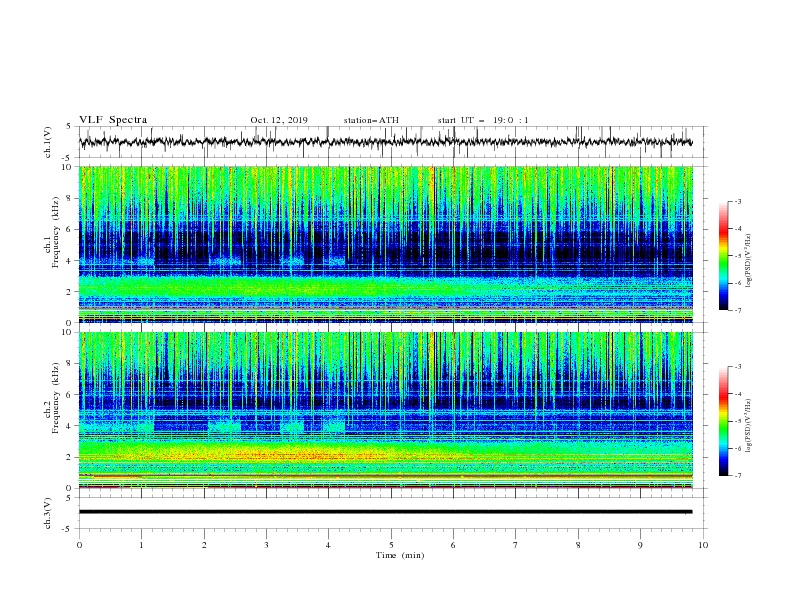Click the '-4' tick on lower colorbar
Screen dimensions: 792x612
point(738,394)
